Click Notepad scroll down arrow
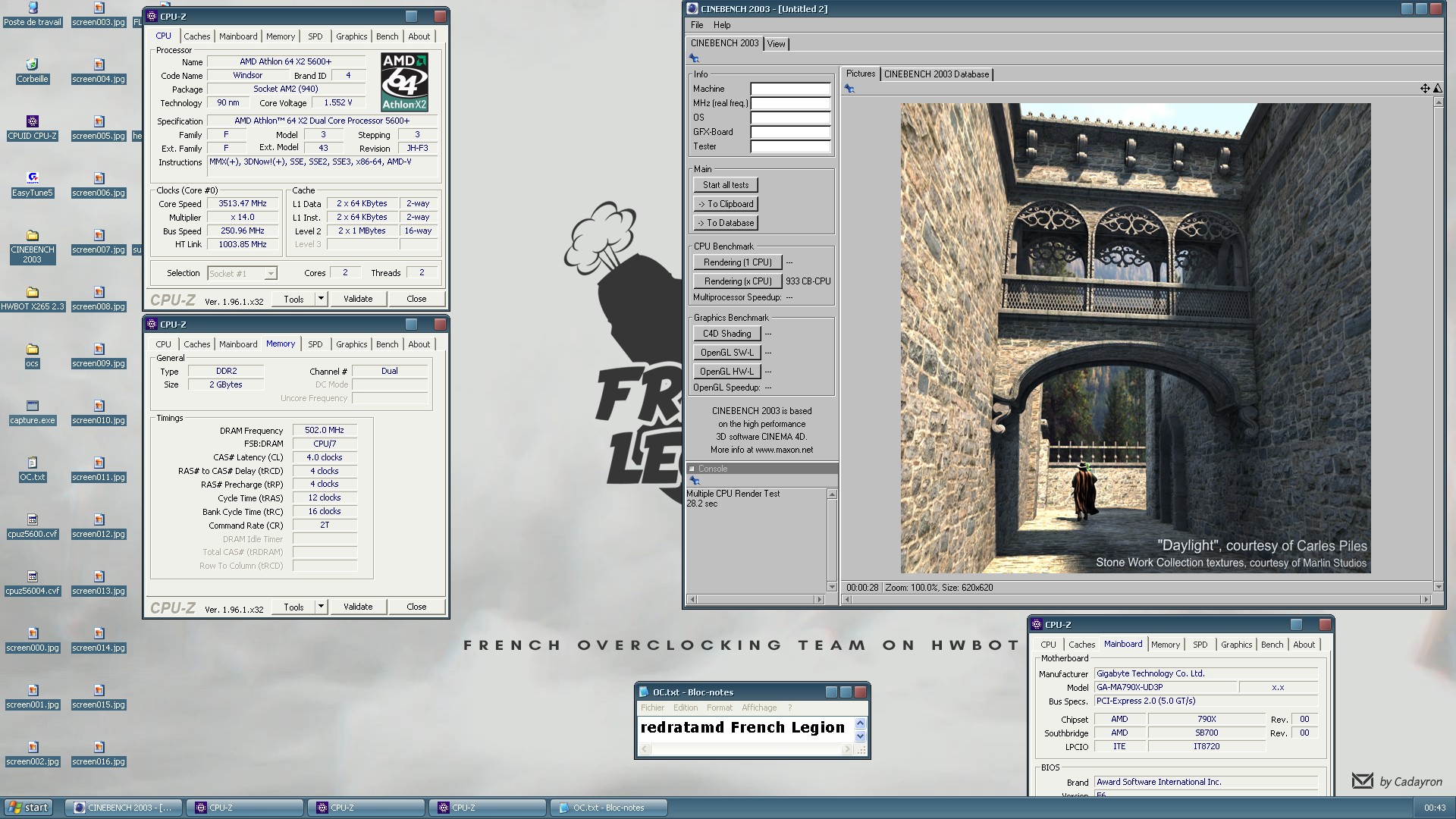This screenshot has height=819, width=1456. pos(860,736)
